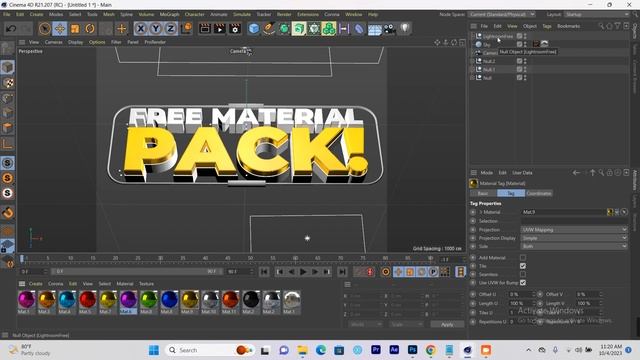Toggle Sky object visibility checkmark
This screenshot has width=640, height=360.
pos(519,44)
